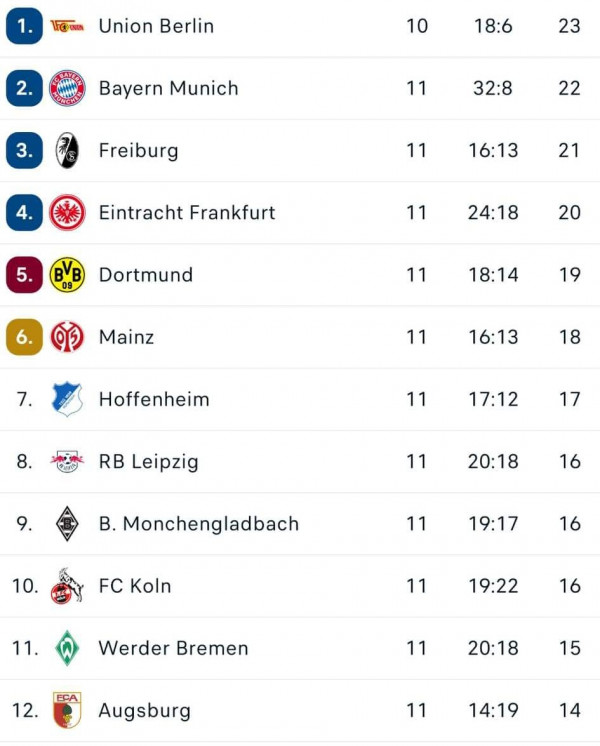The width and height of the screenshot is (600, 746).
Task: Tap the FC Koln goat logo
Action: point(67,586)
